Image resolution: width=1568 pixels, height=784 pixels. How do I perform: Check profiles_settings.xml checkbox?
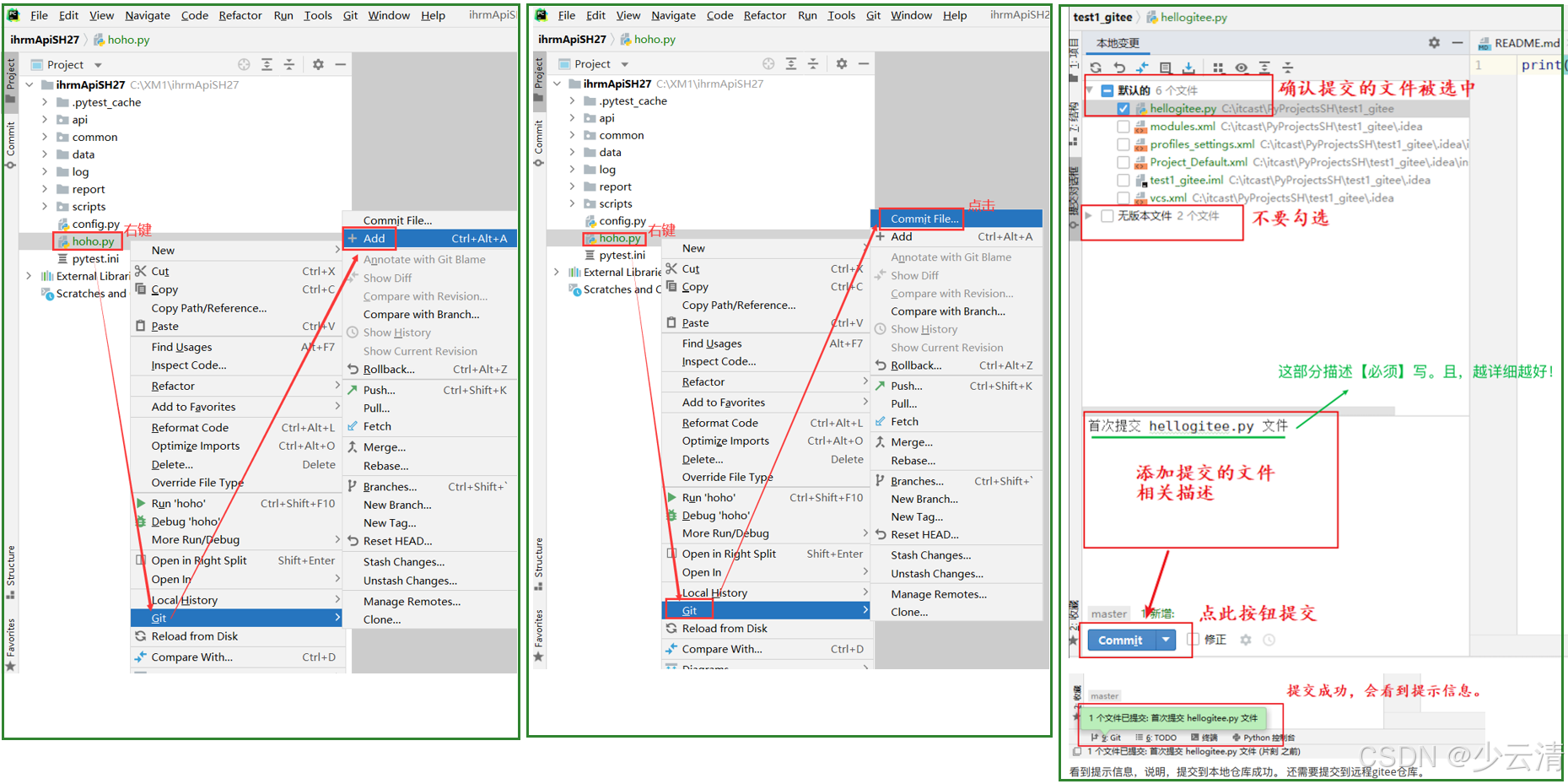pos(1123,144)
